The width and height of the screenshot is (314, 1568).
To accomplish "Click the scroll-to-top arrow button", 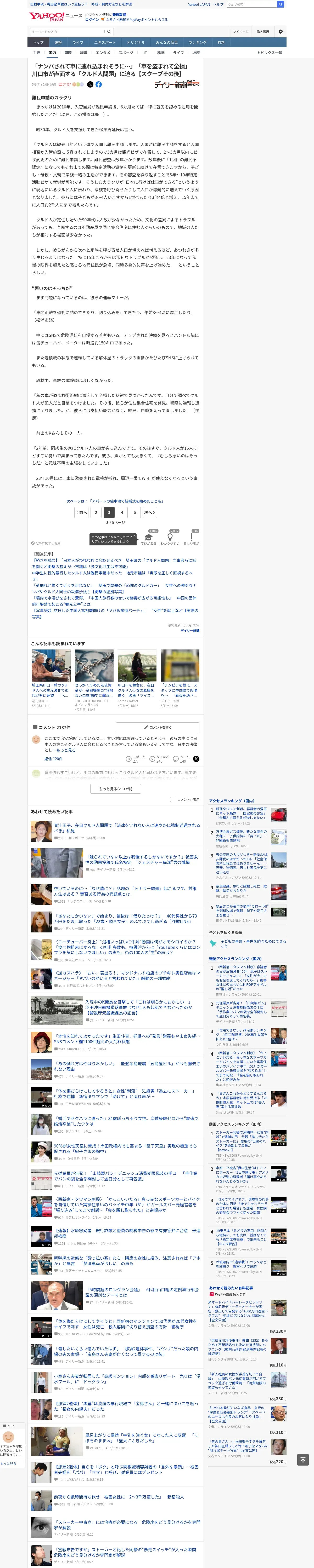I will pyautogui.click(x=302, y=1460).
